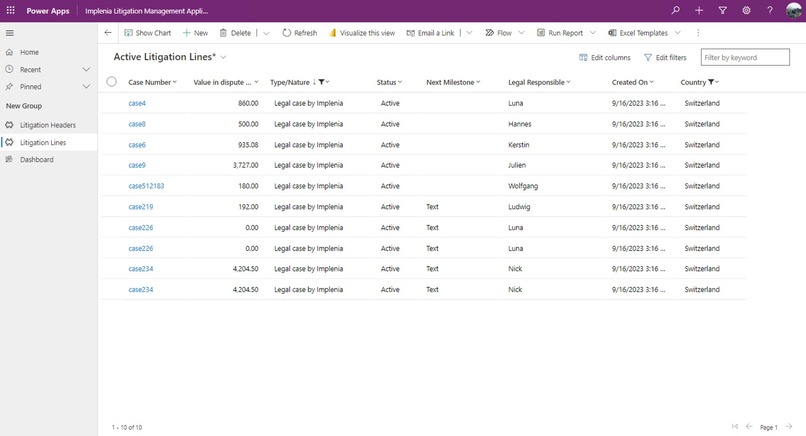Open Litigation Headers in sidebar
This screenshot has width=806, height=436.
click(48, 125)
